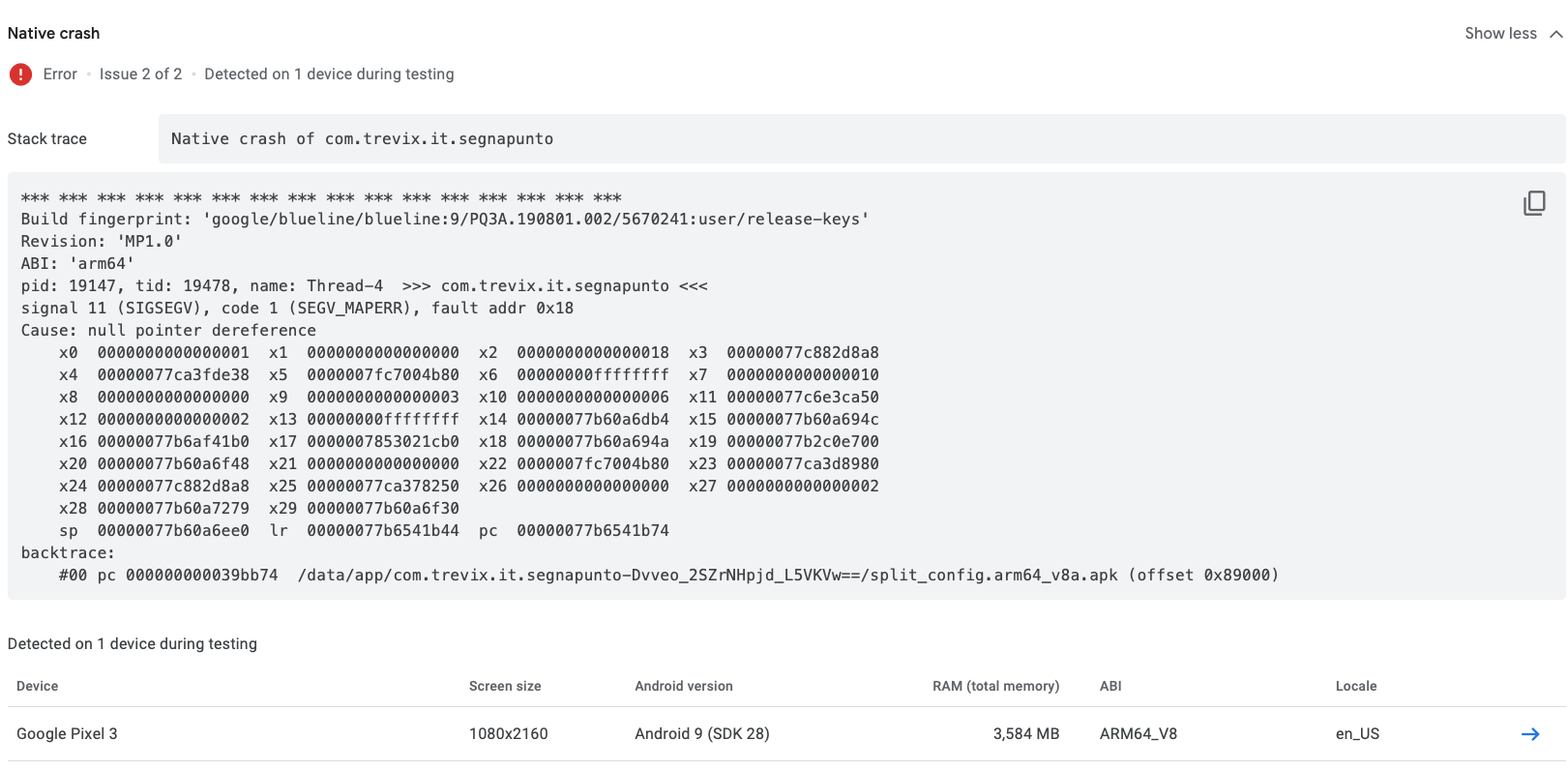Click the Show less label
Image resolution: width=1568 pixels, height=770 pixels.
(1499, 34)
